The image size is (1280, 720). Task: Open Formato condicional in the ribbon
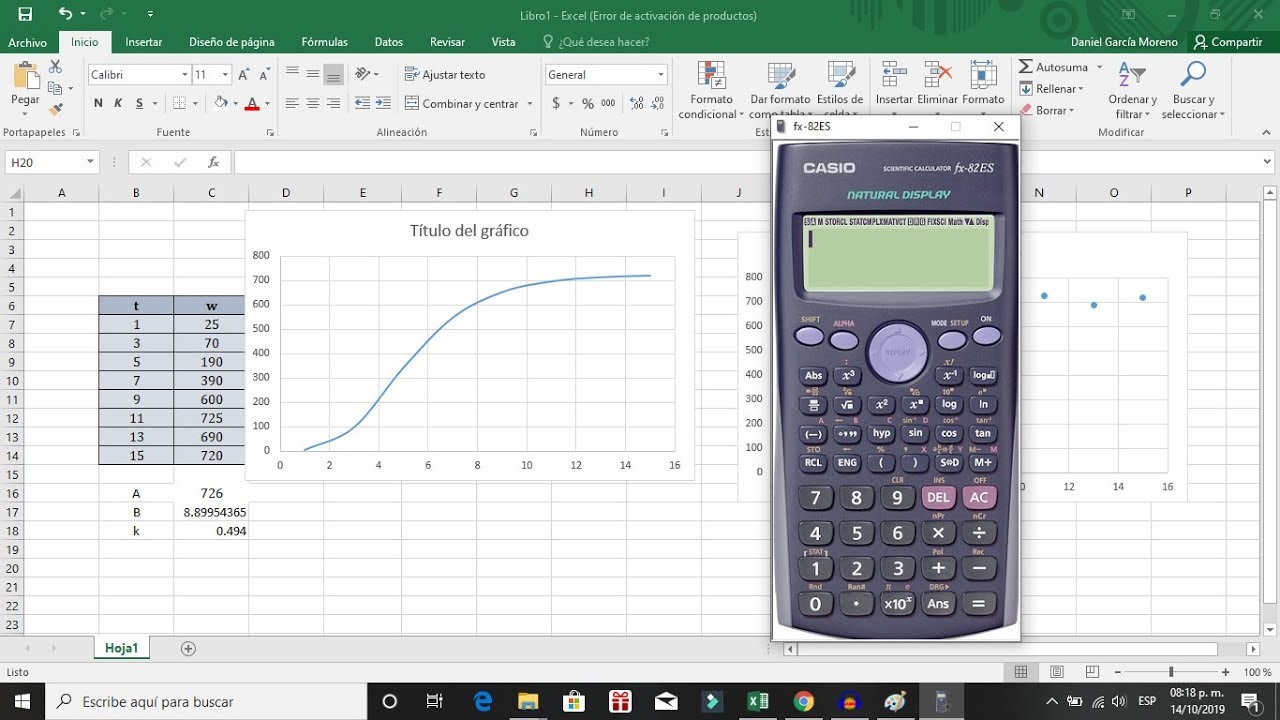point(711,91)
